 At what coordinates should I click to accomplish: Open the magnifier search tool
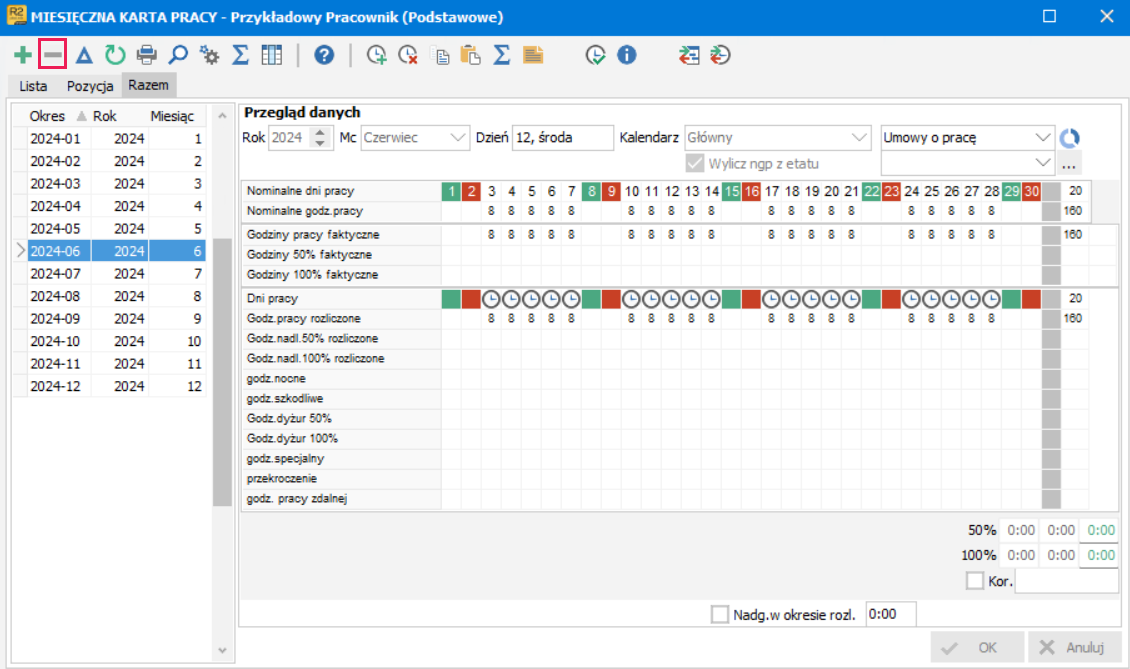coord(178,55)
